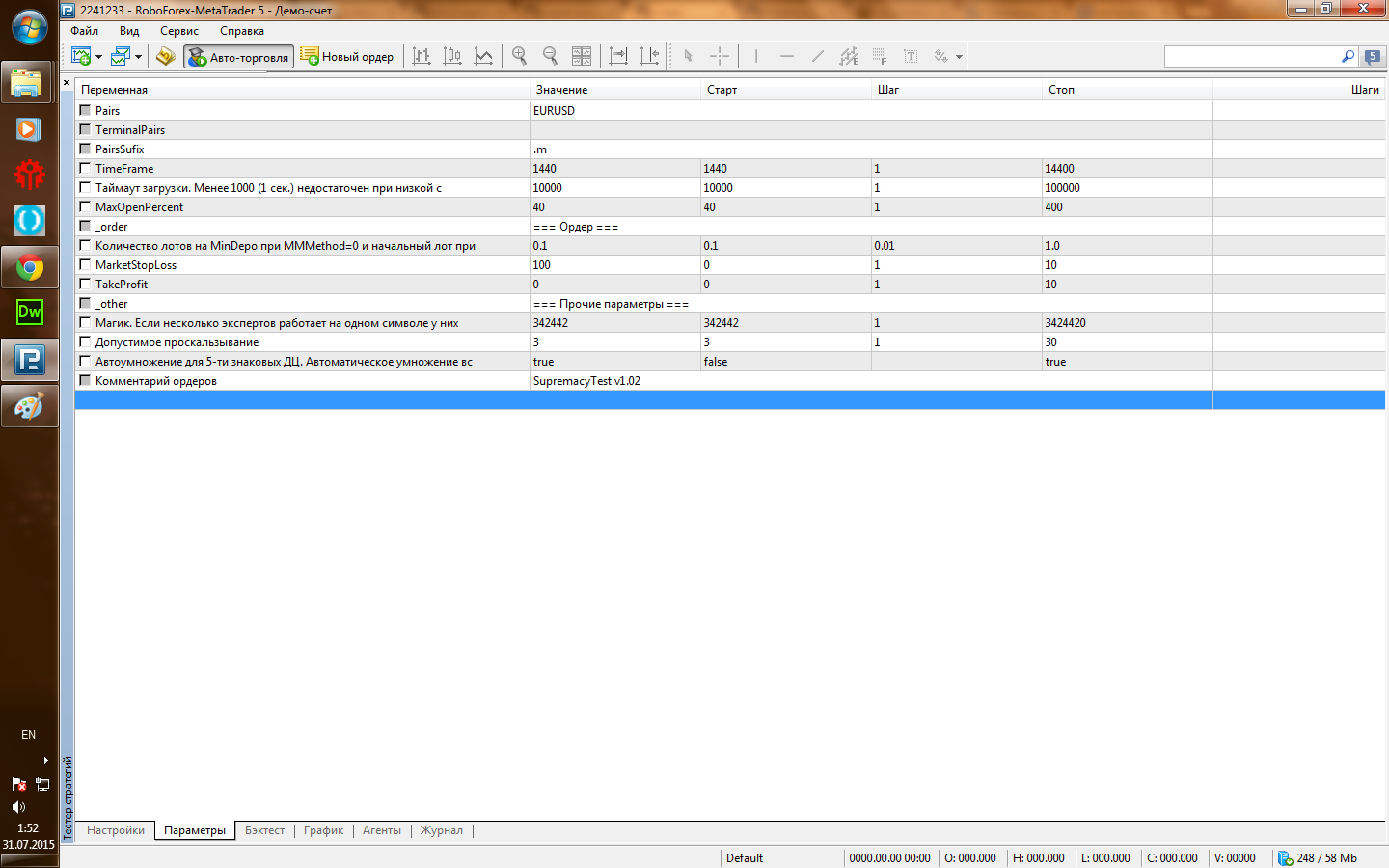1389x868 pixels.
Task: Click the new chart toolbar icon
Action: 81,57
